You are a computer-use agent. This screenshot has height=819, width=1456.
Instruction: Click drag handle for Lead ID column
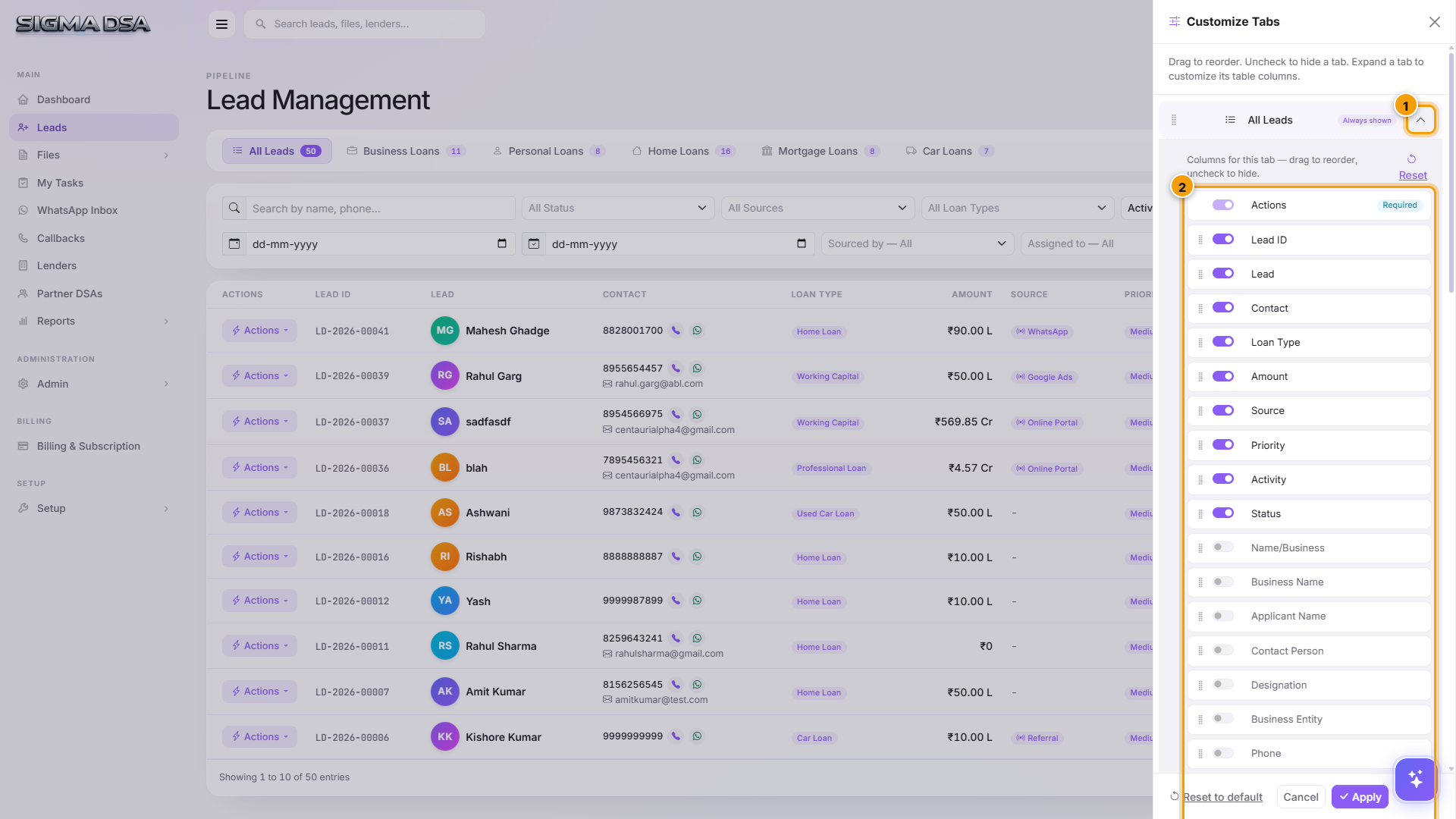[x=1200, y=240]
